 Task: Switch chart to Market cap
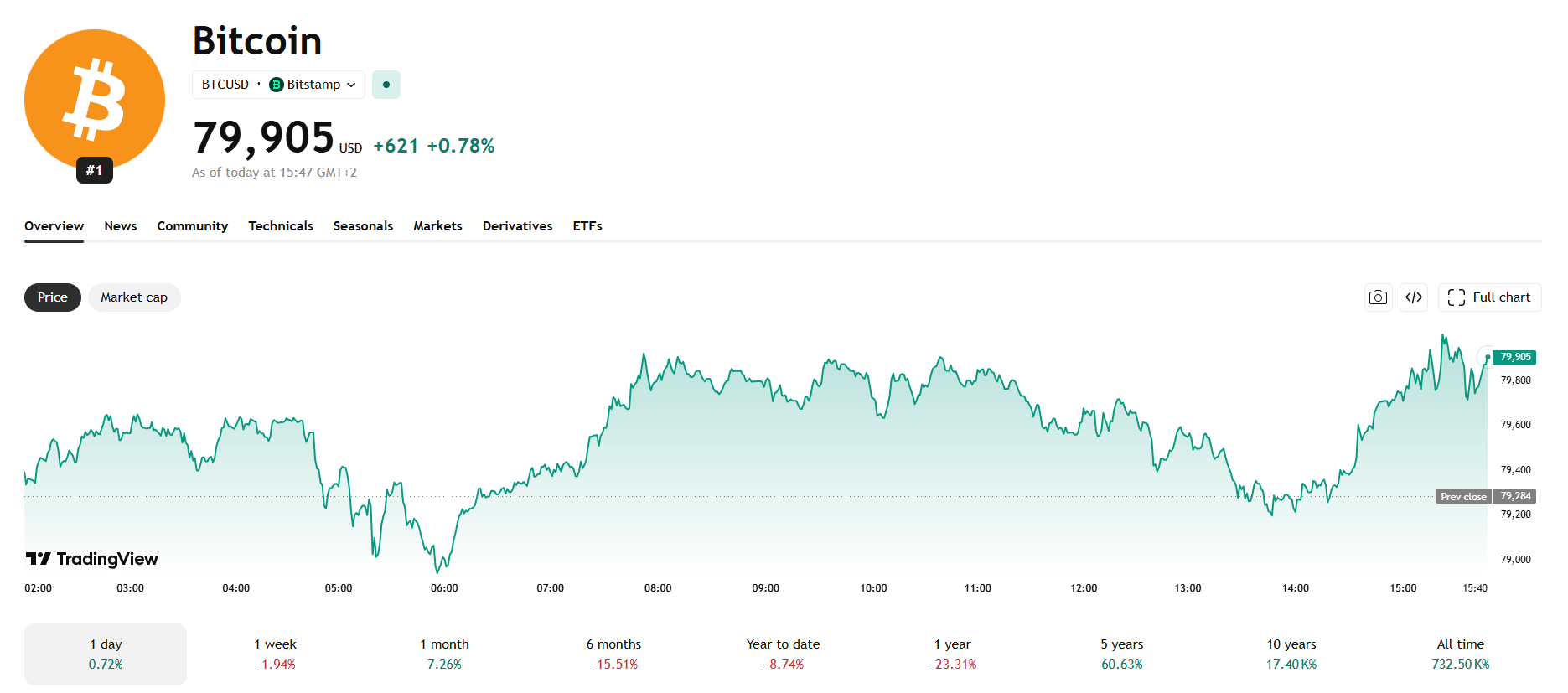click(x=134, y=297)
